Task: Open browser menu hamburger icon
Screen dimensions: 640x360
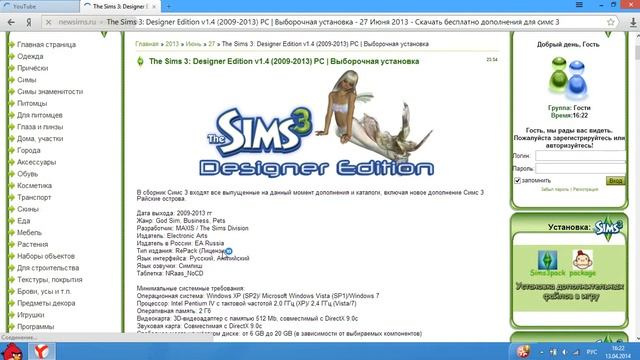Action: click(x=579, y=5)
